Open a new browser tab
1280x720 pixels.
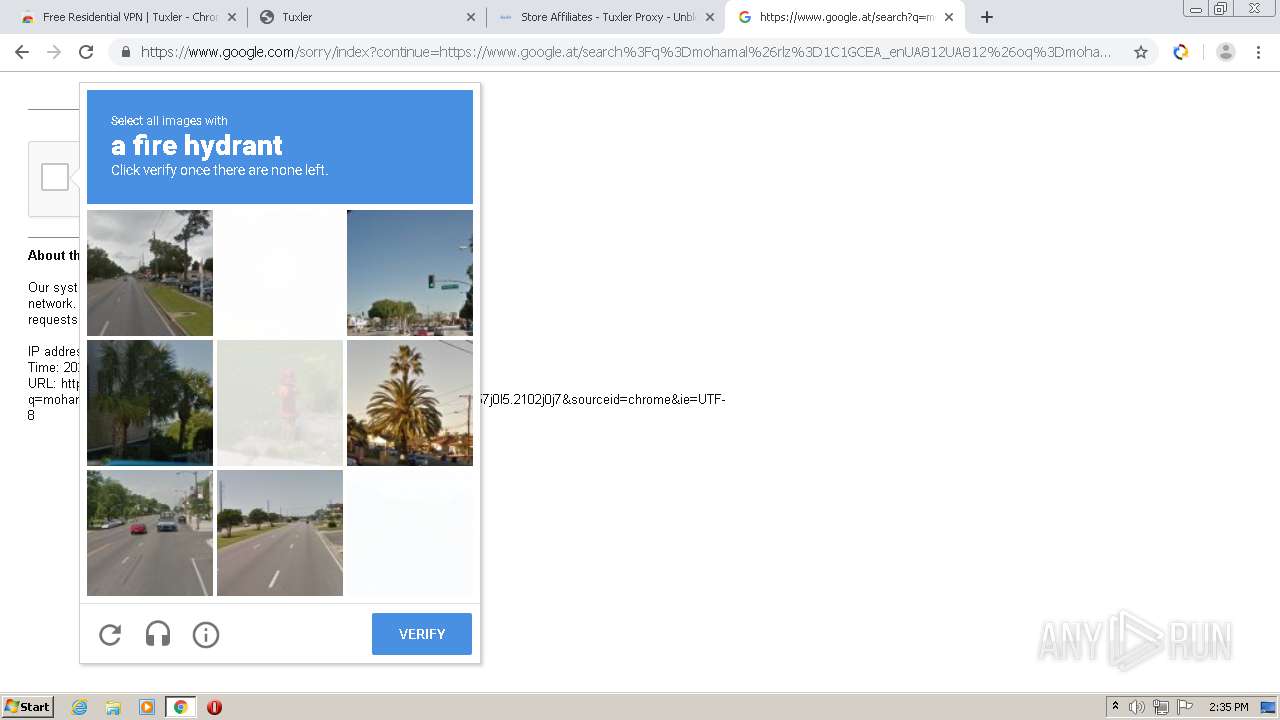pos(987,17)
